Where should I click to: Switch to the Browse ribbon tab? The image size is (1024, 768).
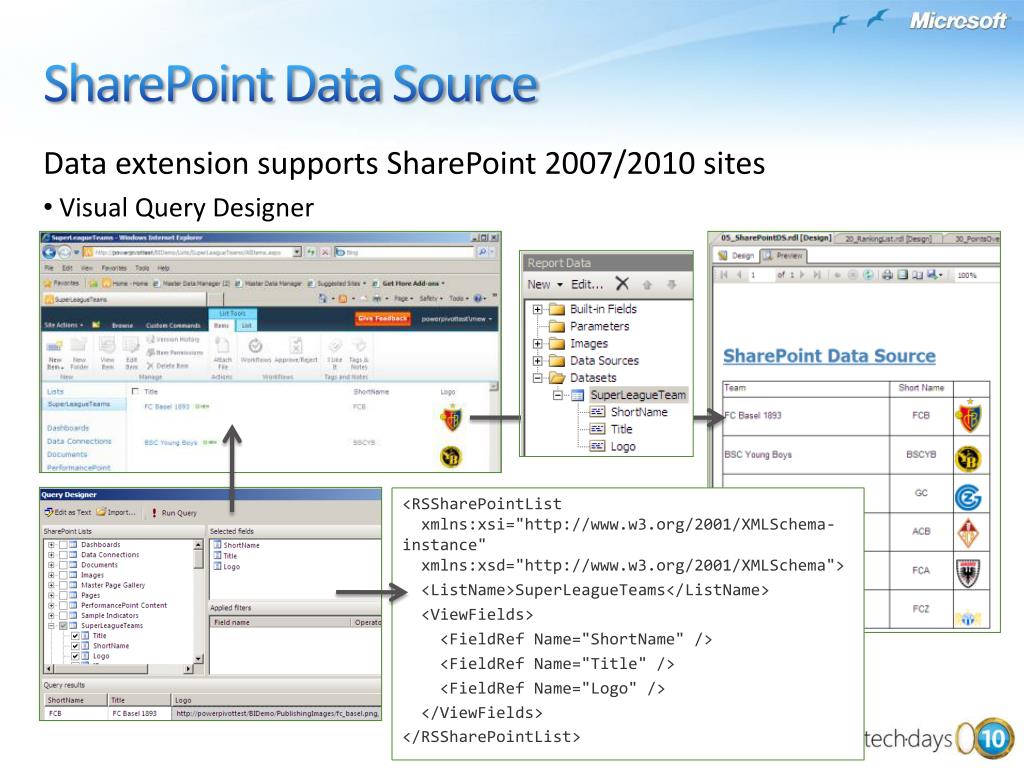click(122, 325)
